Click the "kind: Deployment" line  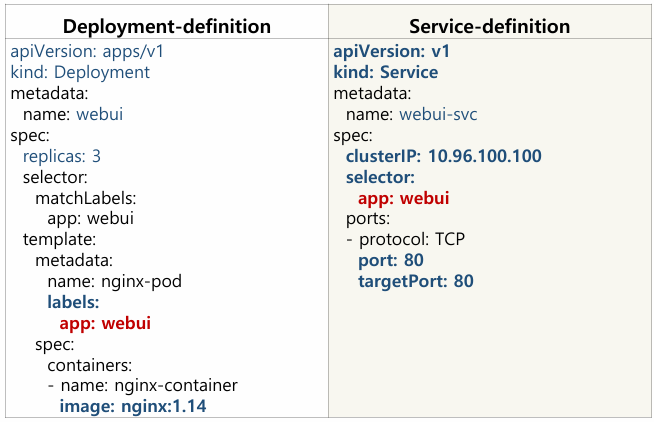click(x=80, y=73)
